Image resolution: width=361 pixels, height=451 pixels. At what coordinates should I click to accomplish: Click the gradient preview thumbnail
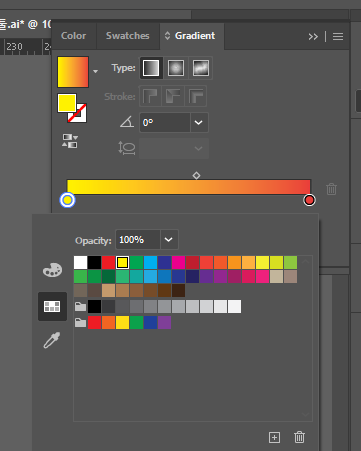click(x=73, y=72)
